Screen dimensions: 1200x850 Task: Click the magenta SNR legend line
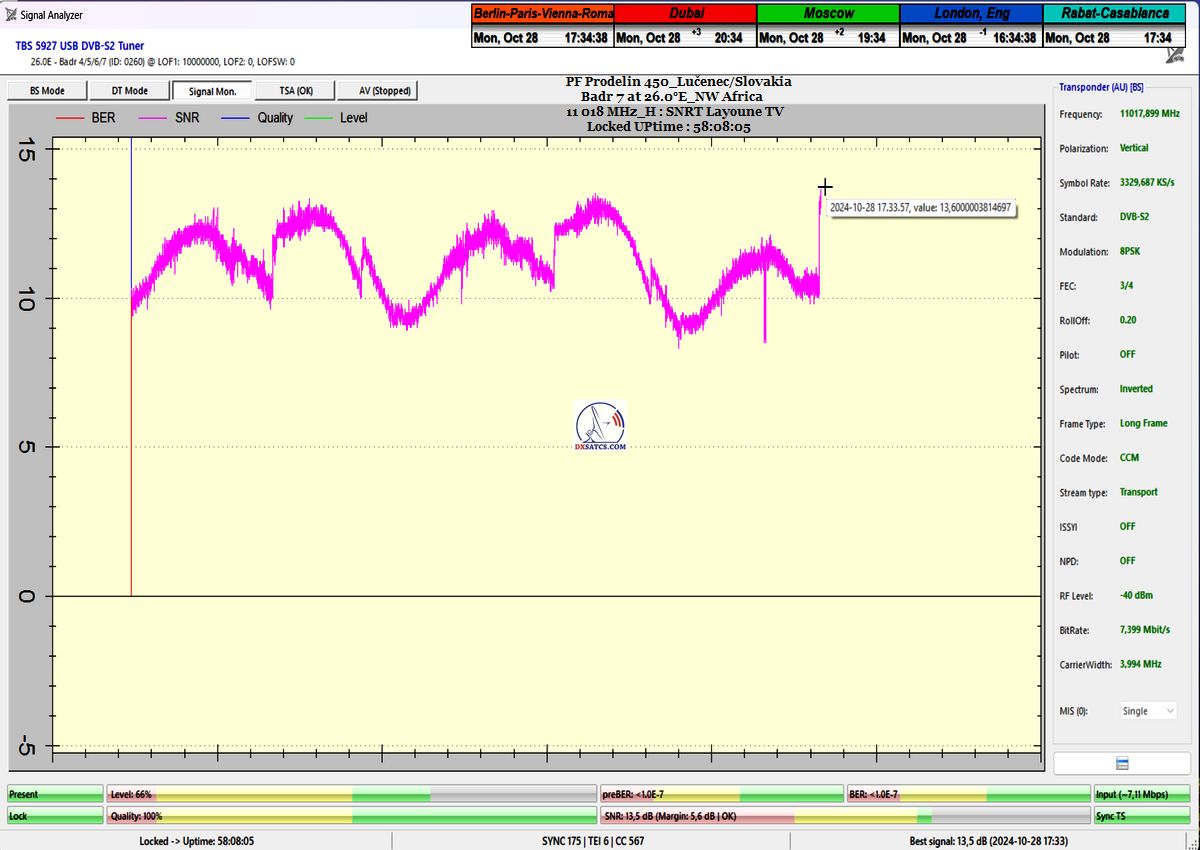pyautogui.click(x=155, y=118)
